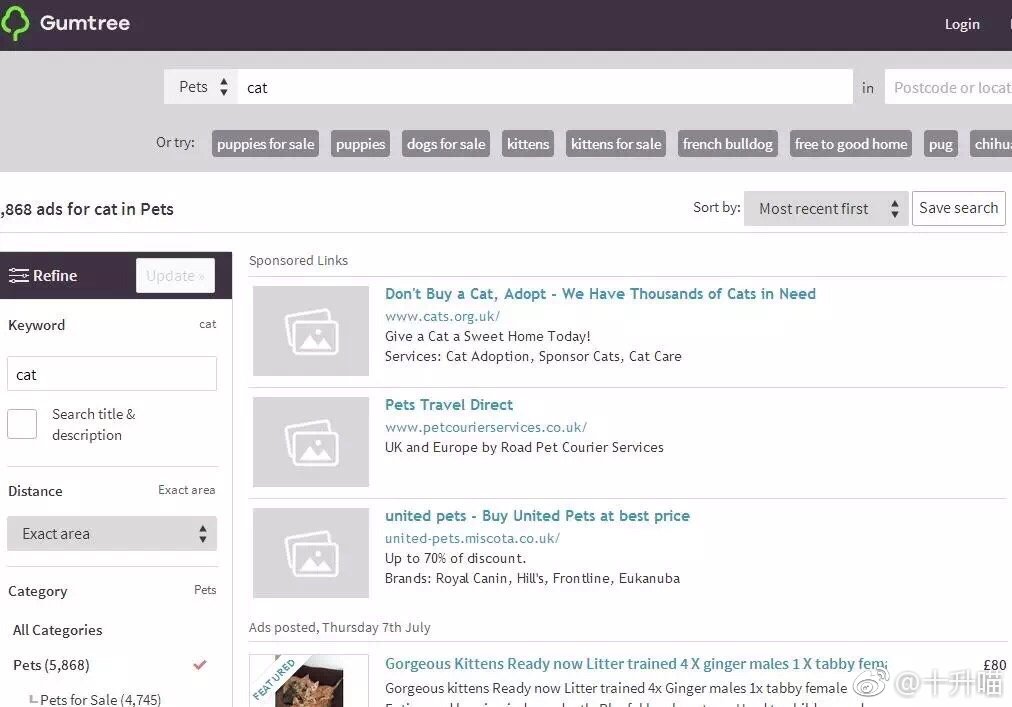Choose the kittens suggestion tag
Screen dimensions: 1012x707
[x=528, y=144]
